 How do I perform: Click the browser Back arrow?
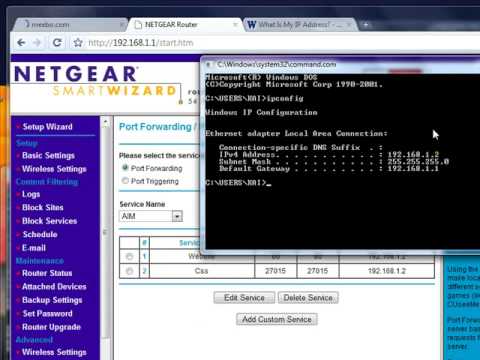21,43
